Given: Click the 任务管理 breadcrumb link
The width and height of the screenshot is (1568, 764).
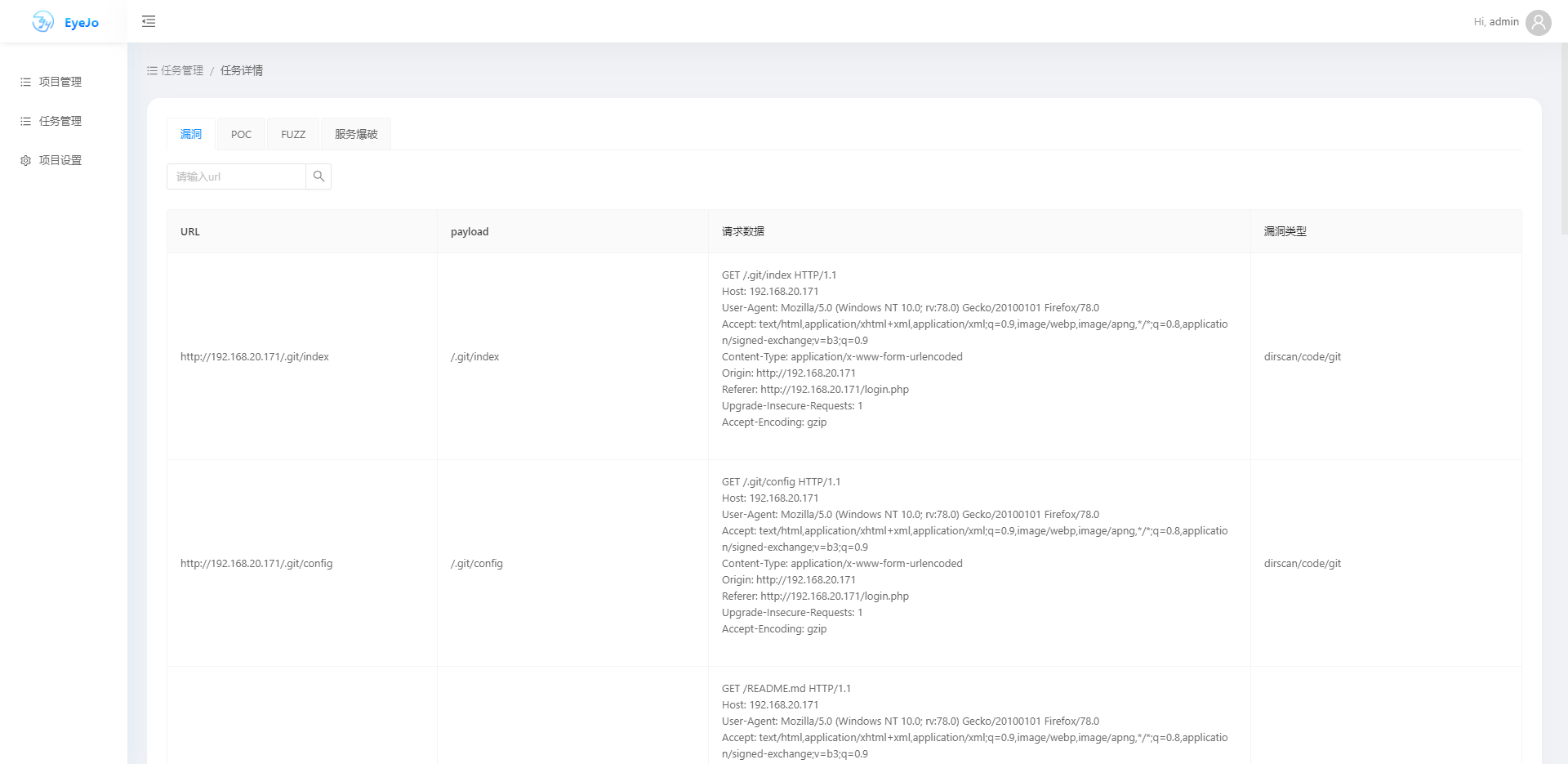Looking at the screenshot, I should tap(176, 70).
